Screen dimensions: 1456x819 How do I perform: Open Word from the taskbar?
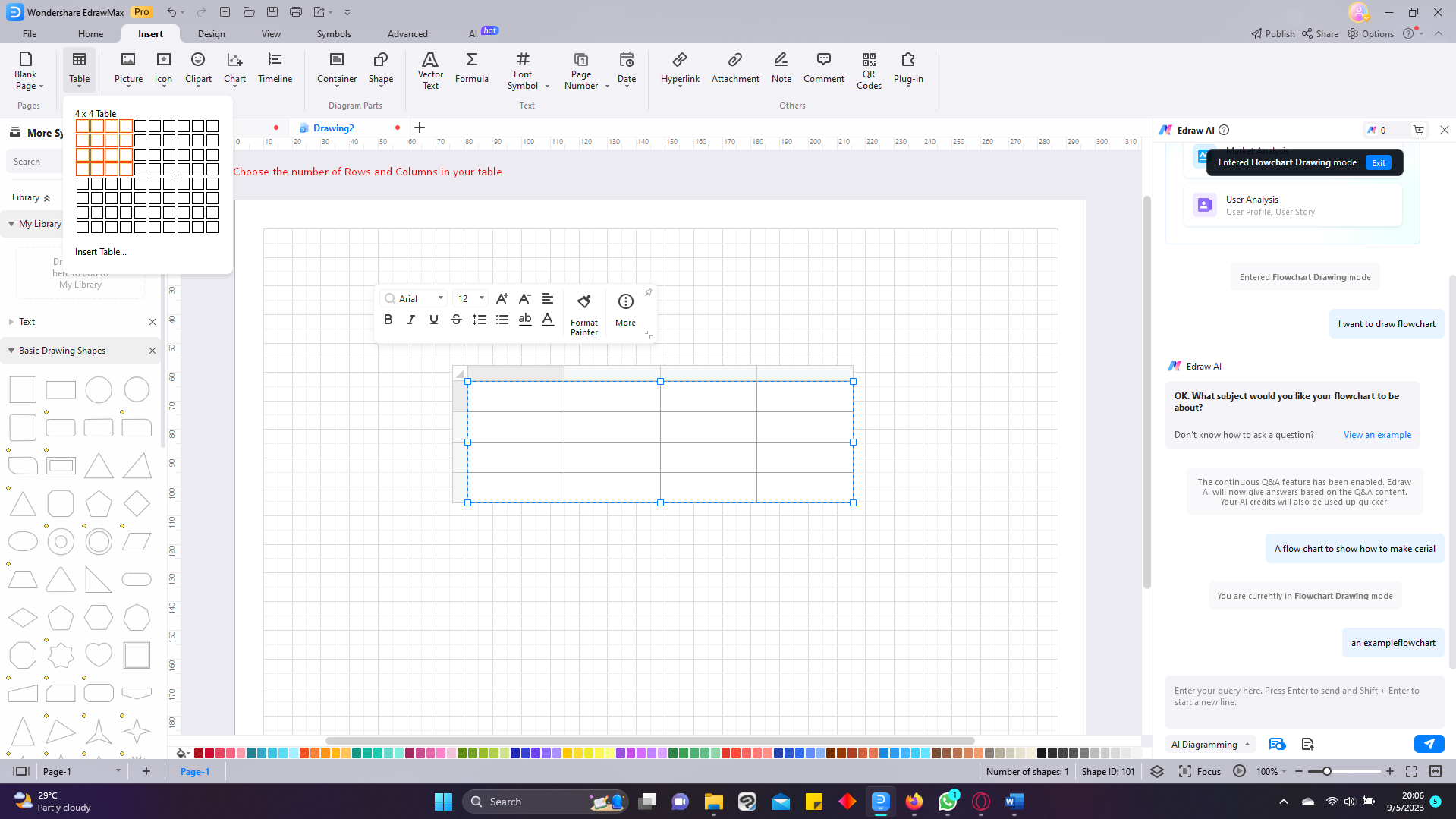tap(1014, 801)
